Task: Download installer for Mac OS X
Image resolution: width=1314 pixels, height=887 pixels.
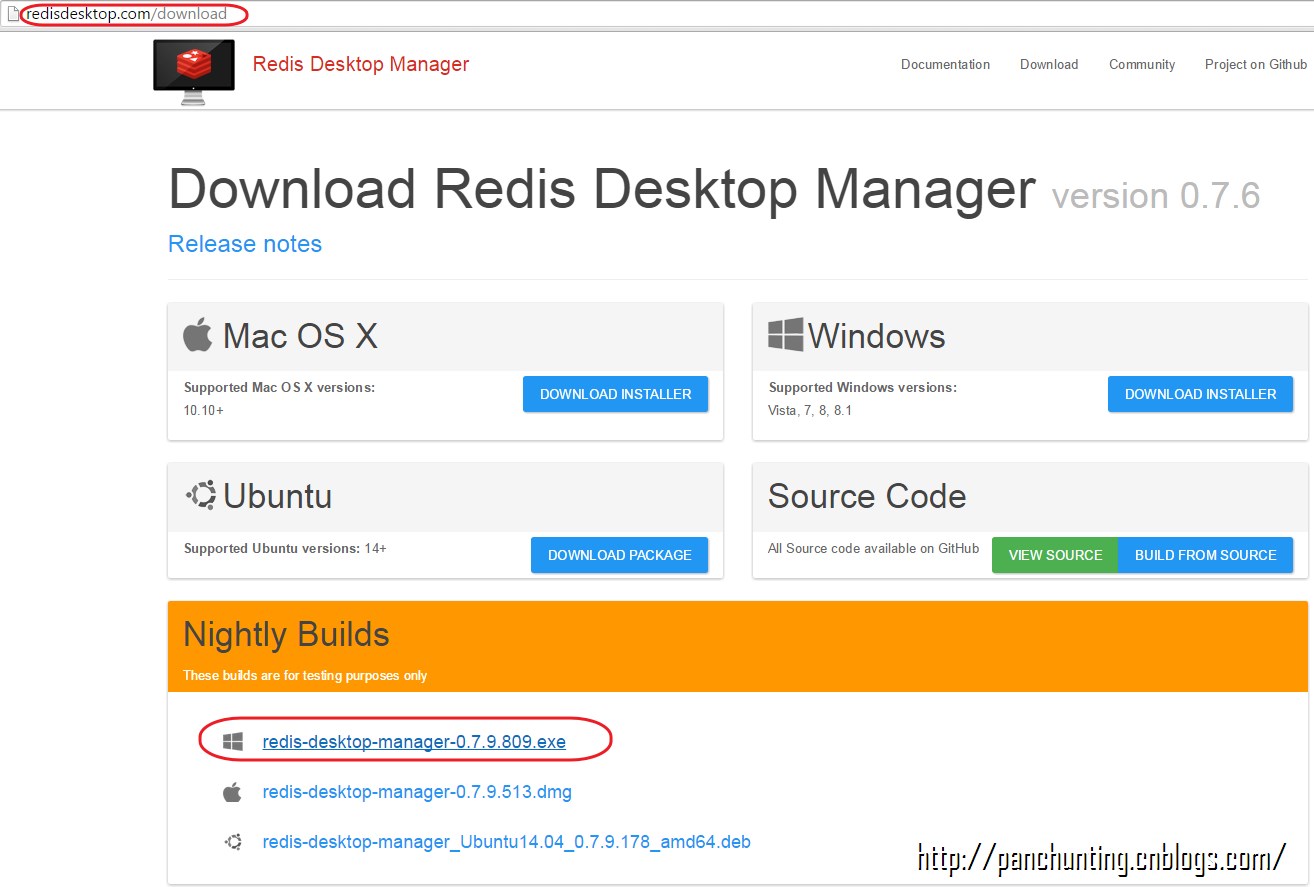Action: tap(615, 394)
